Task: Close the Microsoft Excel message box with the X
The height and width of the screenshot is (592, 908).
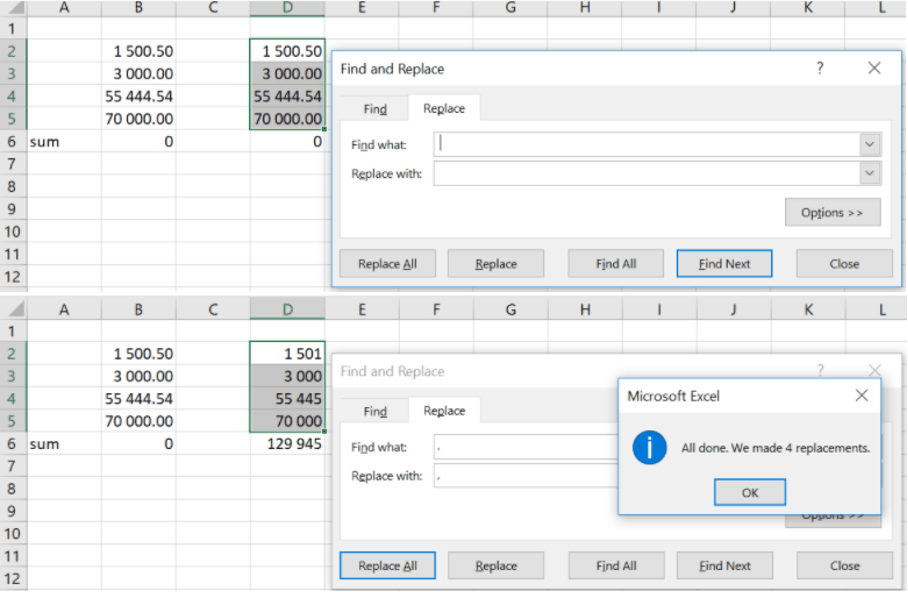Action: [861, 396]
